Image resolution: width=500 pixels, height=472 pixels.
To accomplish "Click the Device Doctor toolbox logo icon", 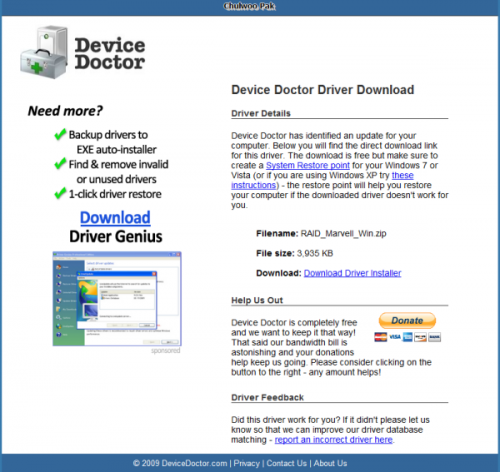I will (44, 53).
